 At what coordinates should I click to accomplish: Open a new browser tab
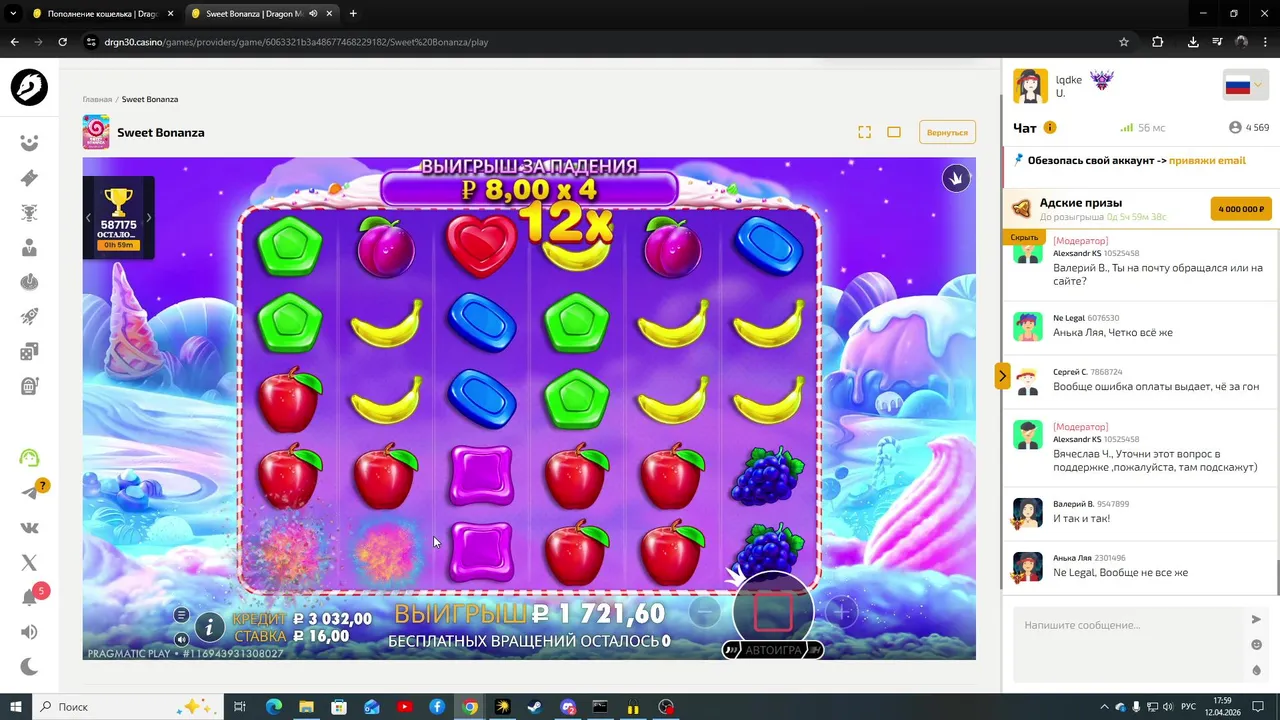[353, 14]
